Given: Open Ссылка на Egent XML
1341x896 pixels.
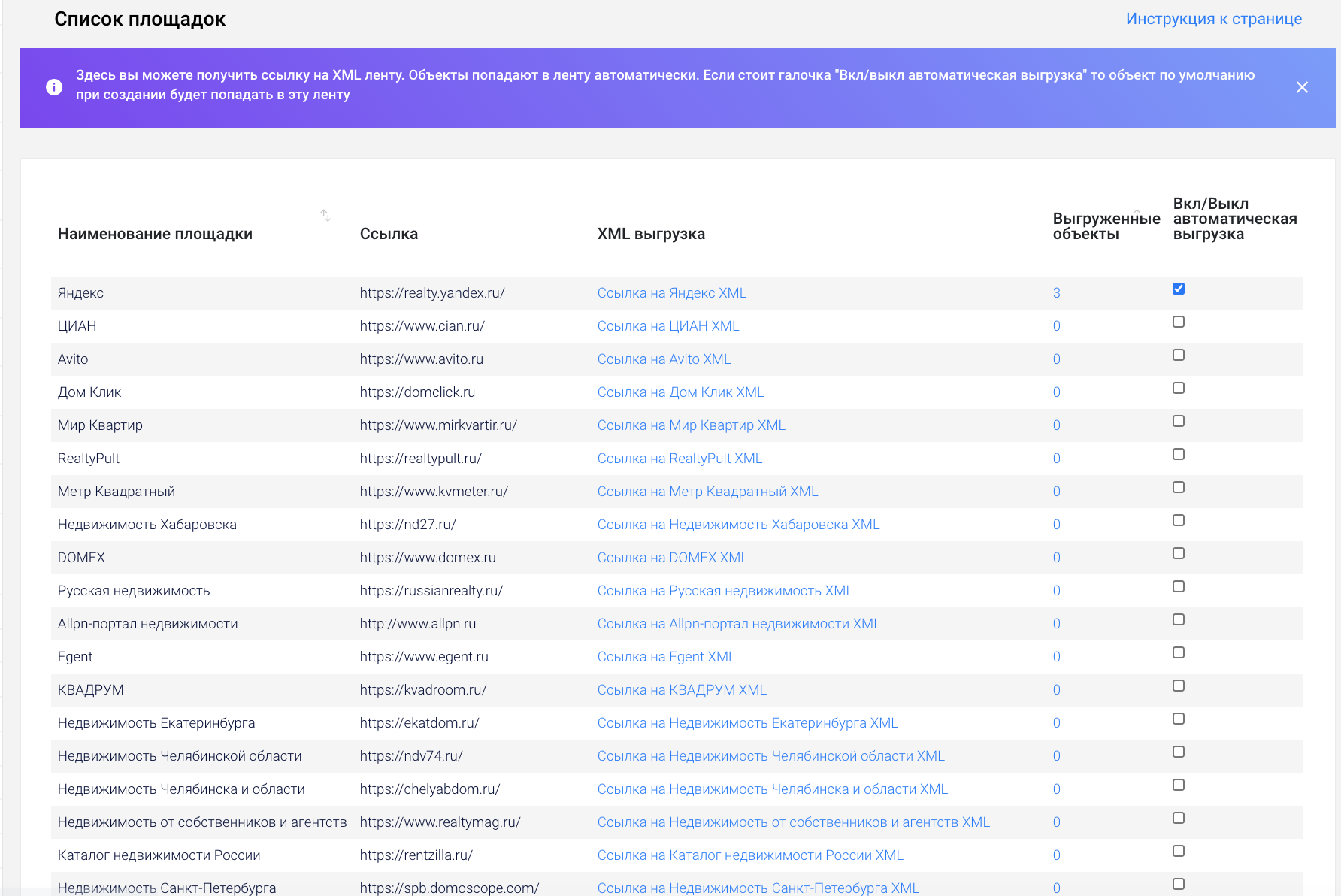Looking at the screenshot, I should tap(666, 657).
